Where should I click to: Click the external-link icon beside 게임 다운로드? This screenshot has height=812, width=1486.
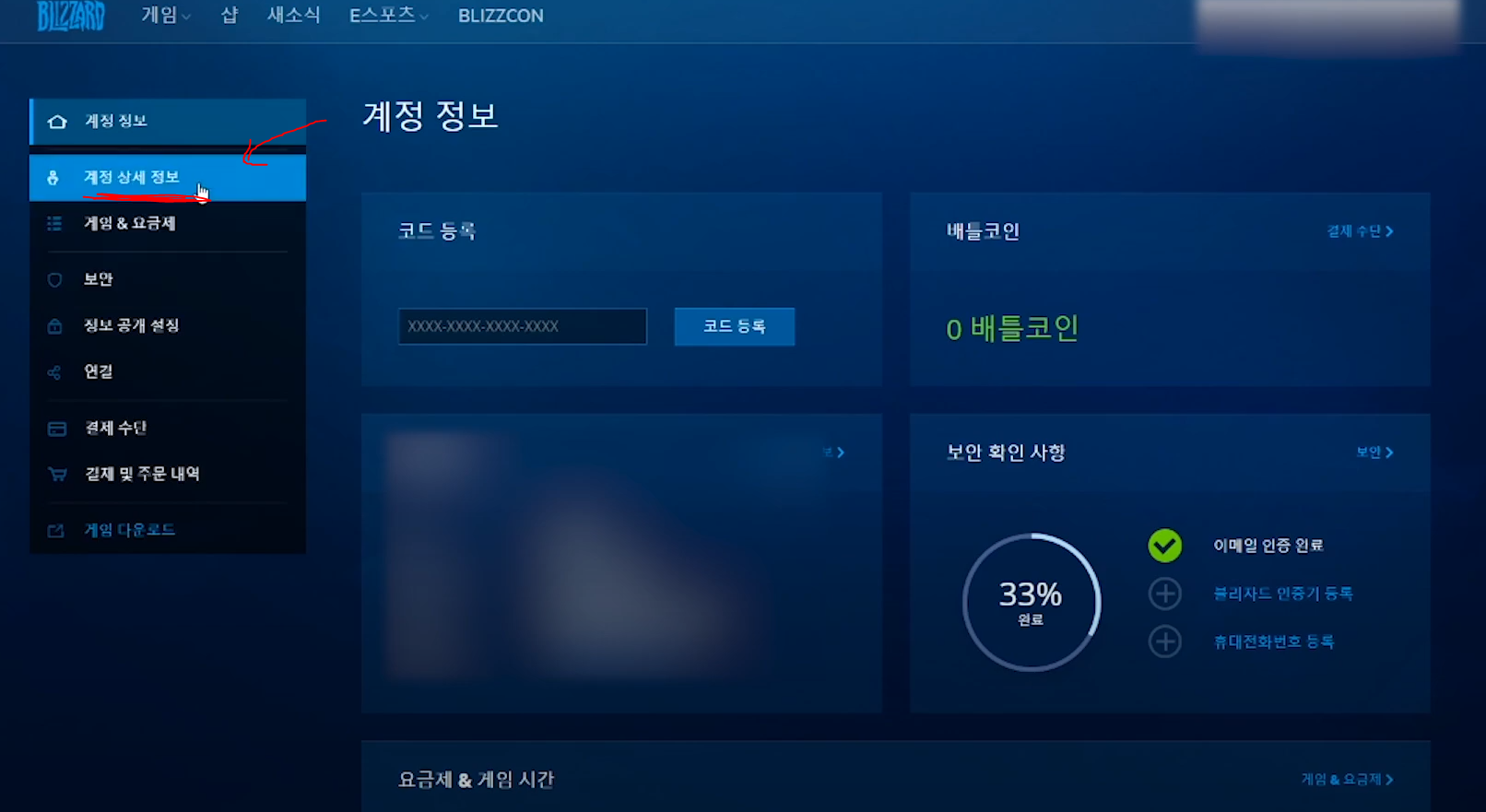pos(55,531)
